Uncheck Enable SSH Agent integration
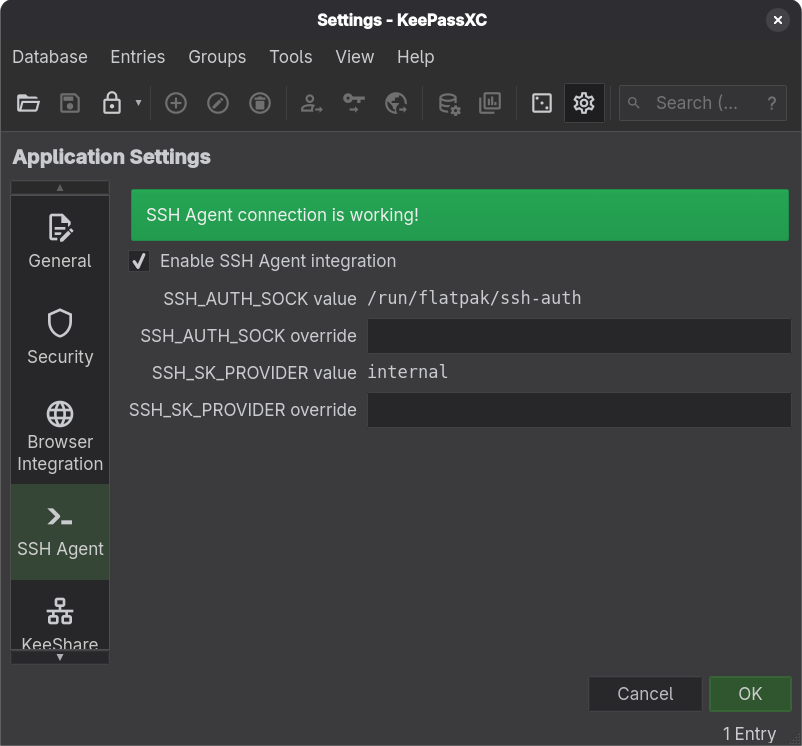Screen dimensions: 802x746 click(139, 261)
